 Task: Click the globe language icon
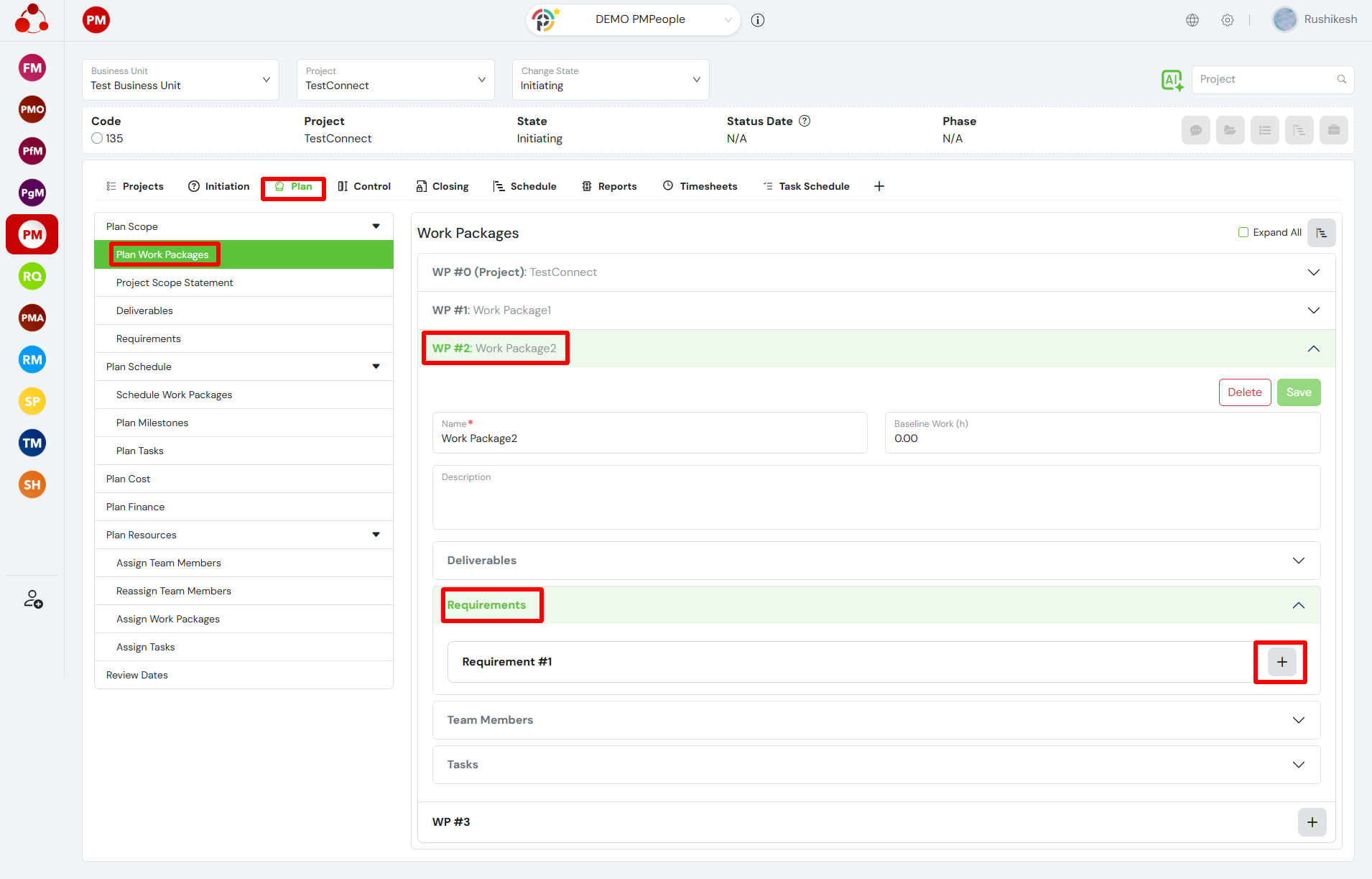[1192, 20]
